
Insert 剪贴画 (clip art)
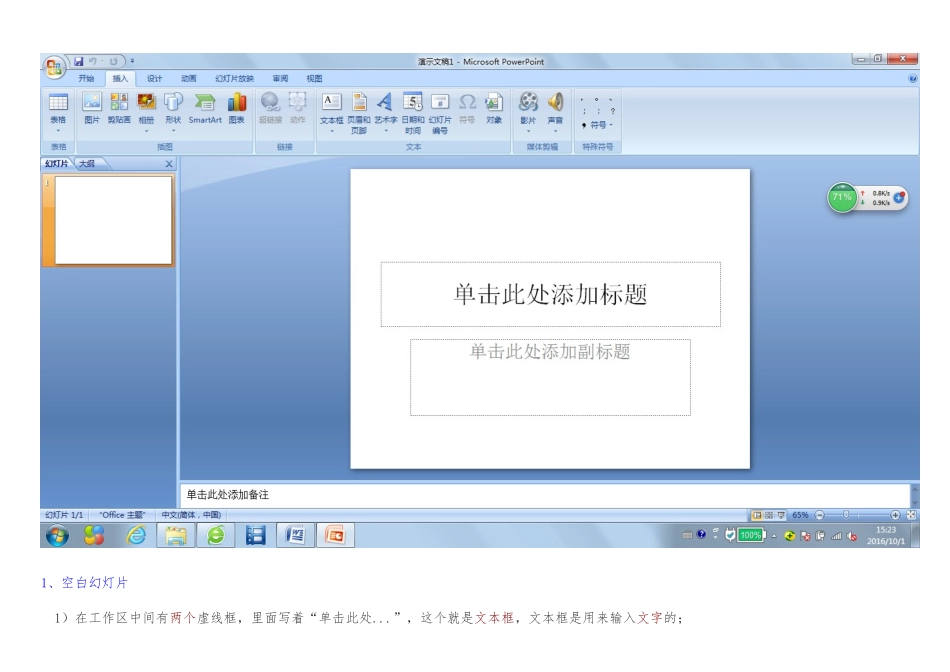[119, 108]
